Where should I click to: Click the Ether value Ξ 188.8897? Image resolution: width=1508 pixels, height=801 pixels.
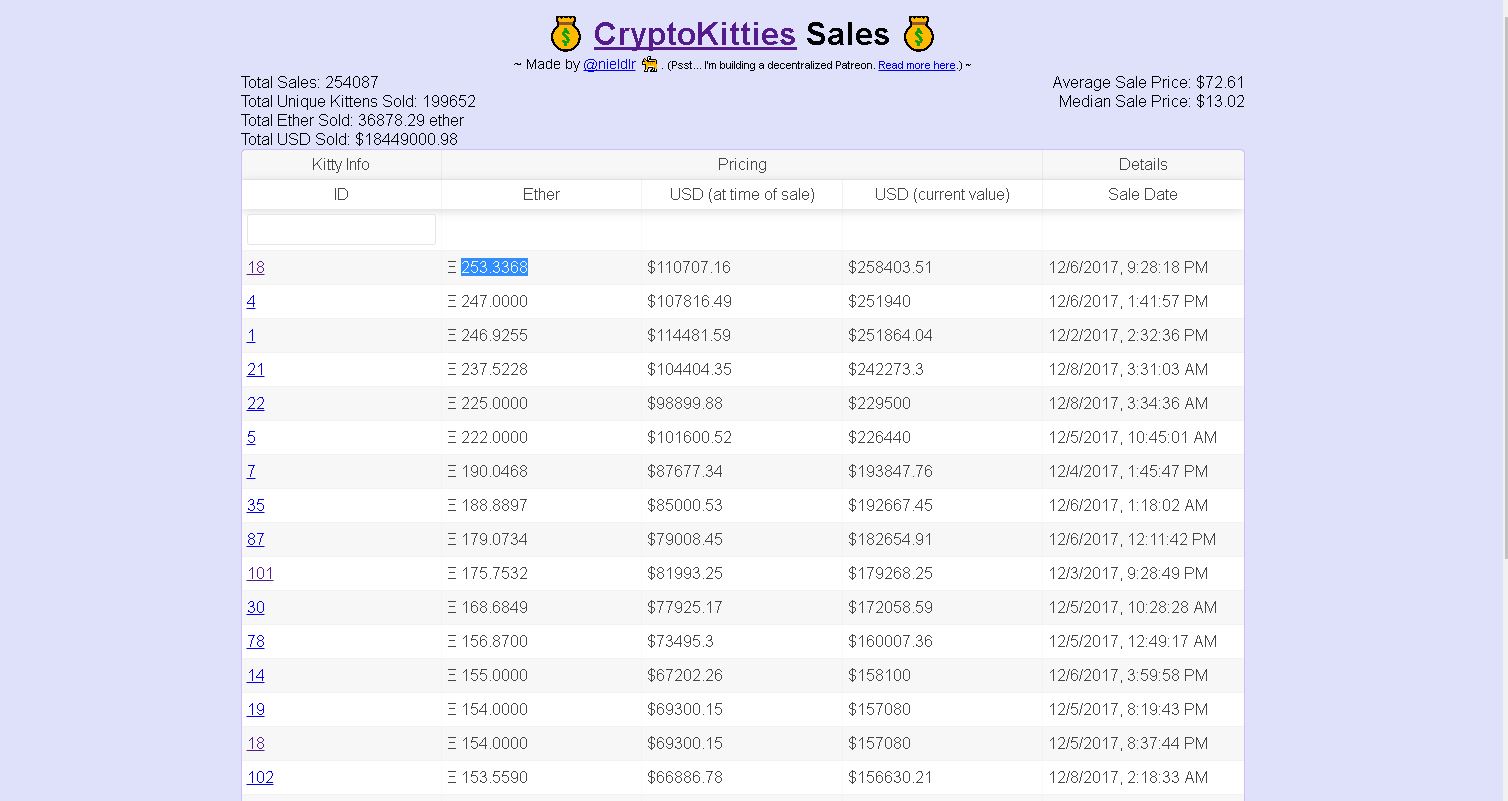(488, 505)
